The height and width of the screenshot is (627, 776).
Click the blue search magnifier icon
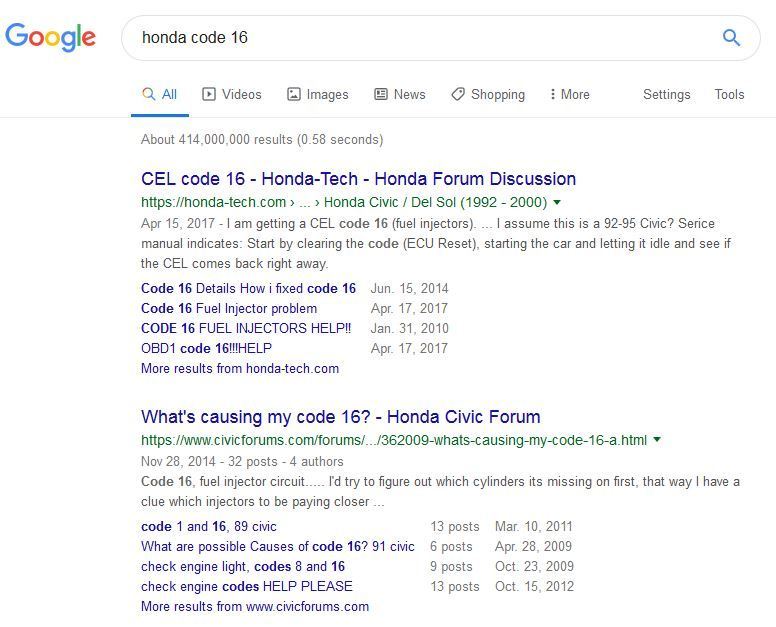point(731,38)
